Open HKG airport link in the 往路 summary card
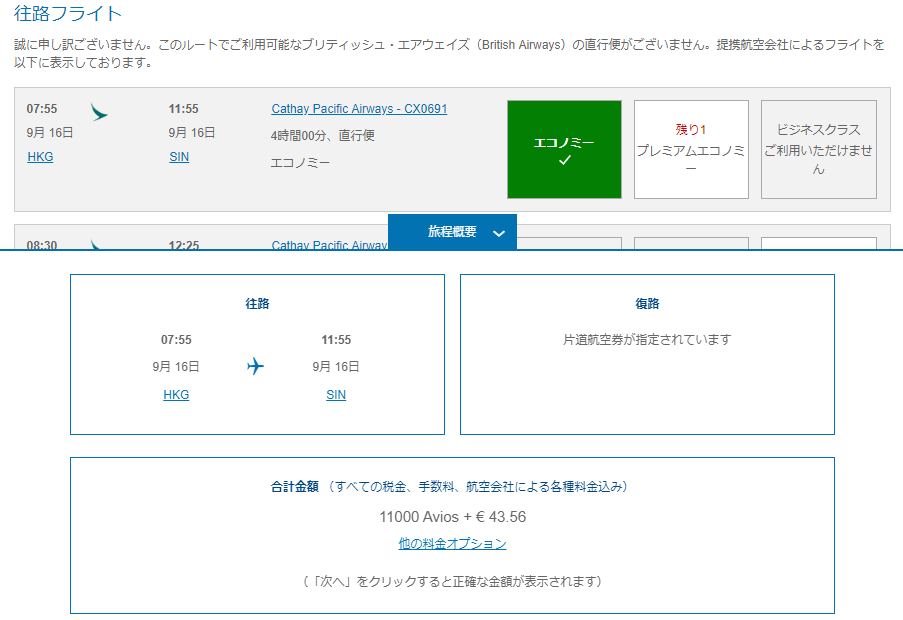Viewport: 903px width, 620px height. coord(176,395)
